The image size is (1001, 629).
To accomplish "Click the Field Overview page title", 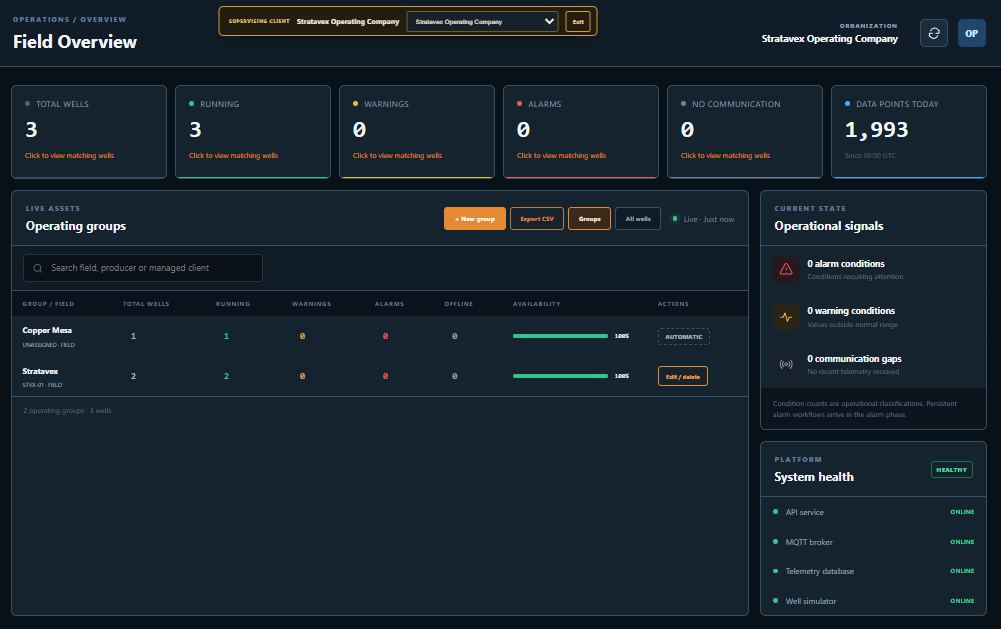I will 75,42.
